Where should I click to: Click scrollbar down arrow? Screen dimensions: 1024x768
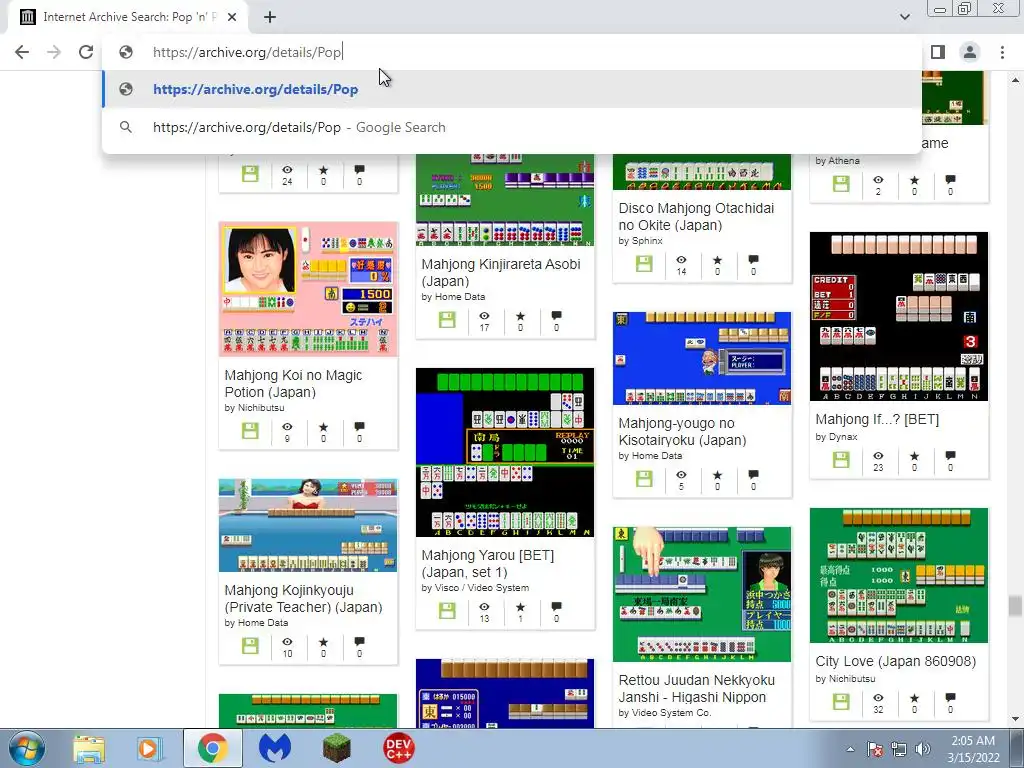(x=1015, y=720)
